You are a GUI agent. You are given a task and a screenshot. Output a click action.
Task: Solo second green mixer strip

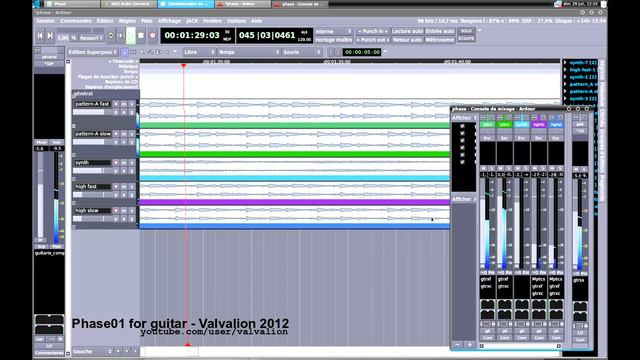(509, 168)
